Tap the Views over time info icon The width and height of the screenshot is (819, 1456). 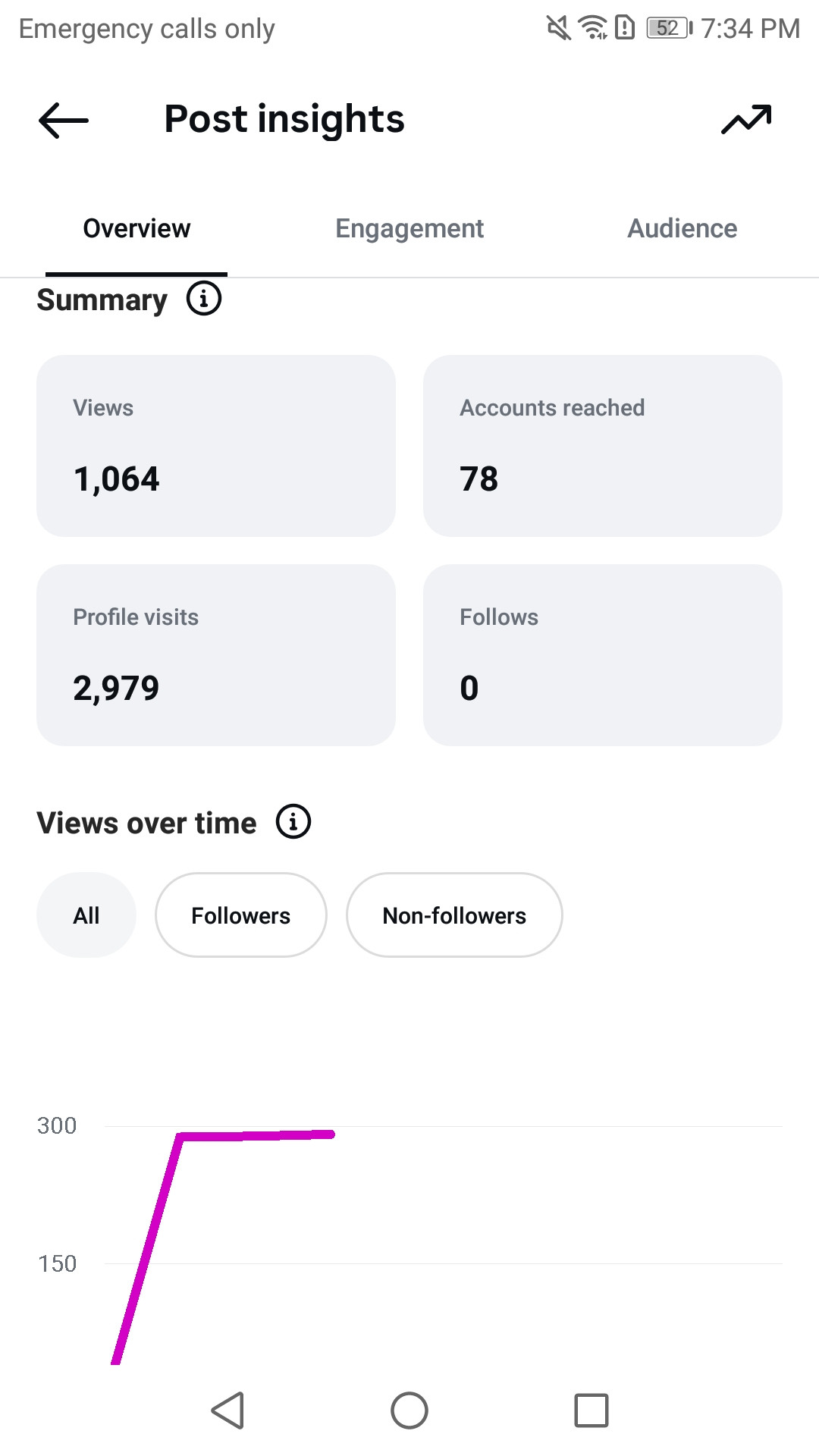pyautogui.click(x=293, y=821)
